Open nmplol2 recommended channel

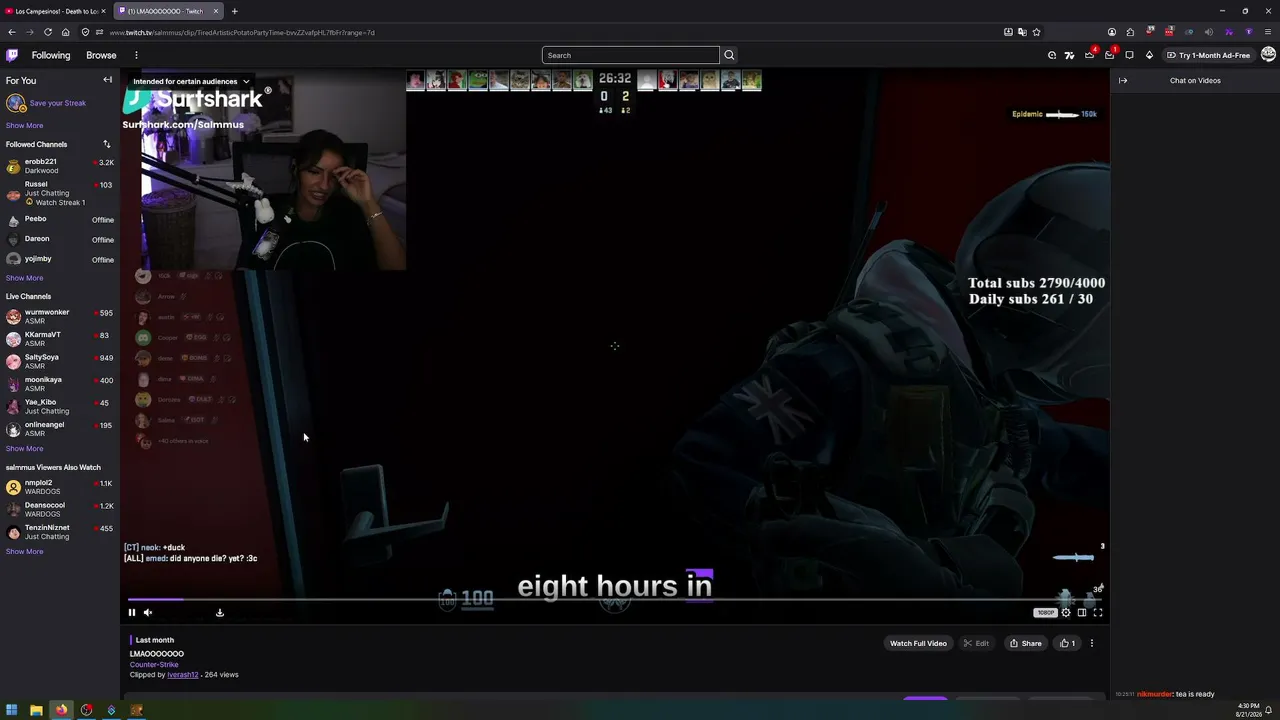click(x=60, y=487)
